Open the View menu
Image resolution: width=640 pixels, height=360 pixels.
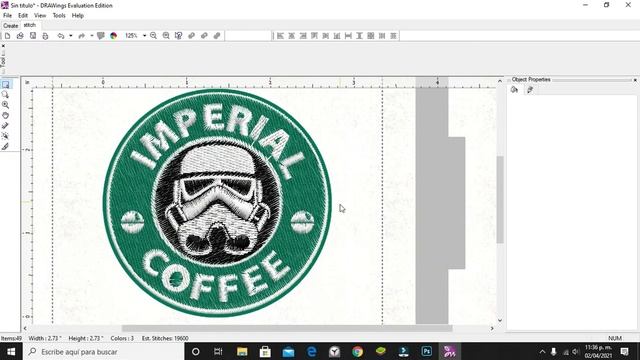(40, 16)
